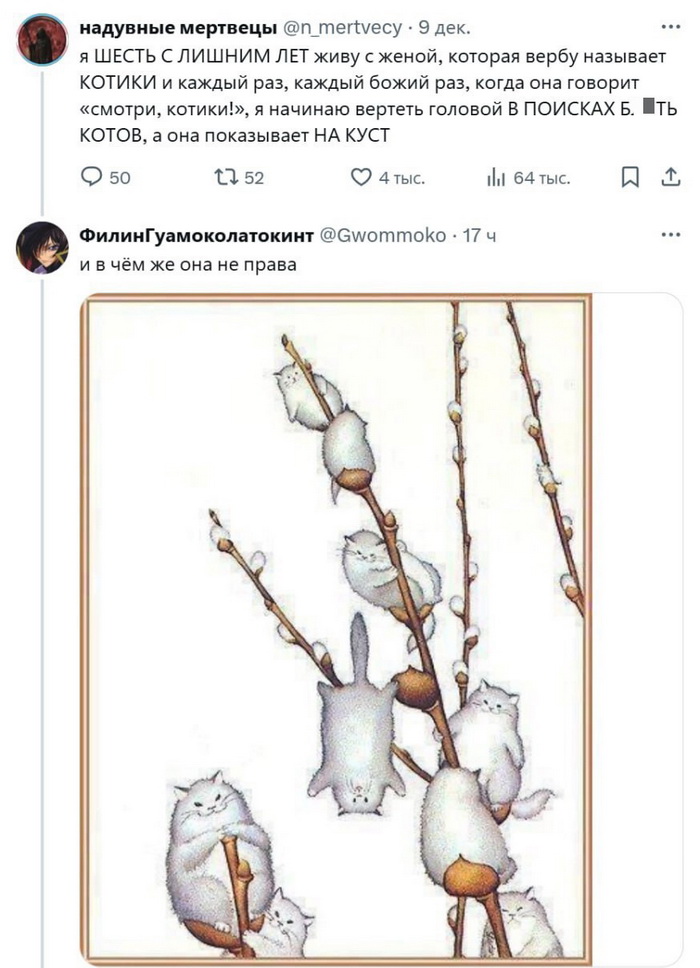700x968 pixels.
Task: Share the tweet via share icon
Action: (x=668, y=178)
